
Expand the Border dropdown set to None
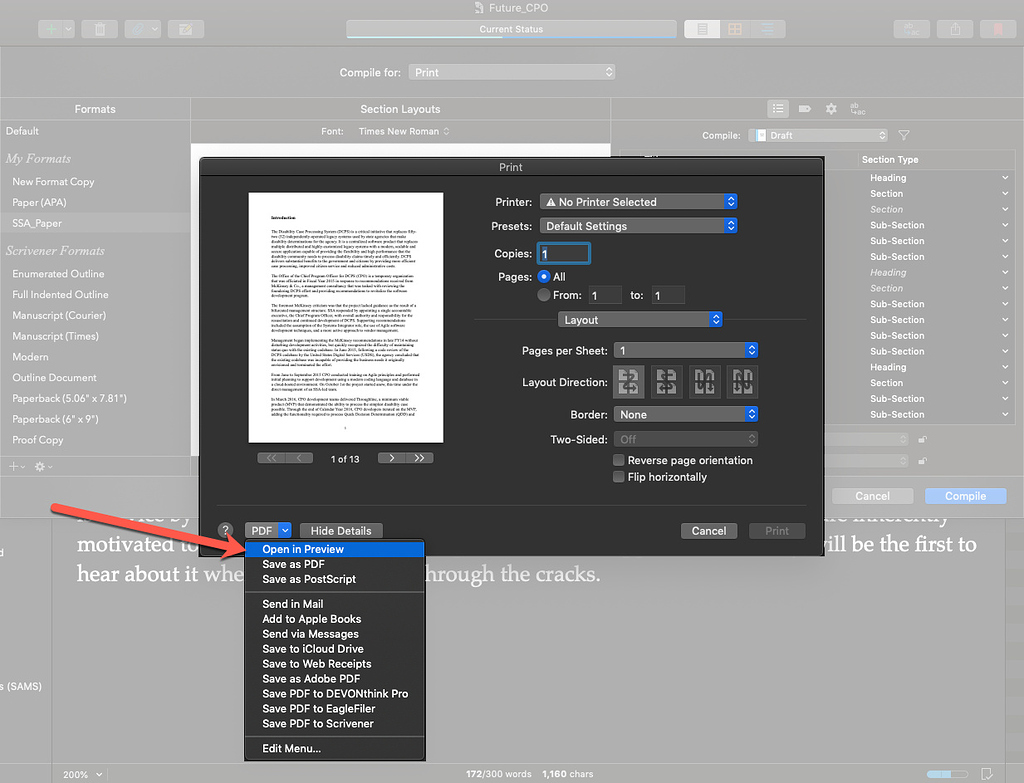[x=686, y=413]
